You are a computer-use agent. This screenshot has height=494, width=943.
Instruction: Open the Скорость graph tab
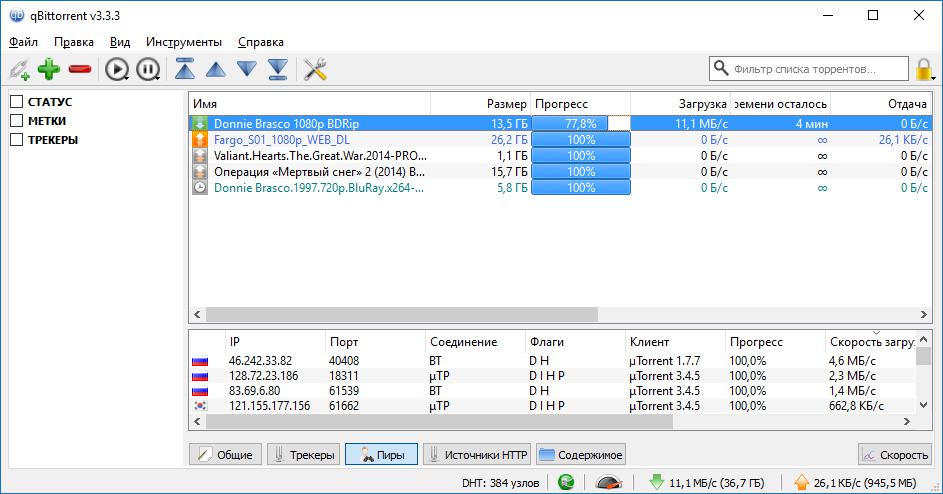pos(895,455)
